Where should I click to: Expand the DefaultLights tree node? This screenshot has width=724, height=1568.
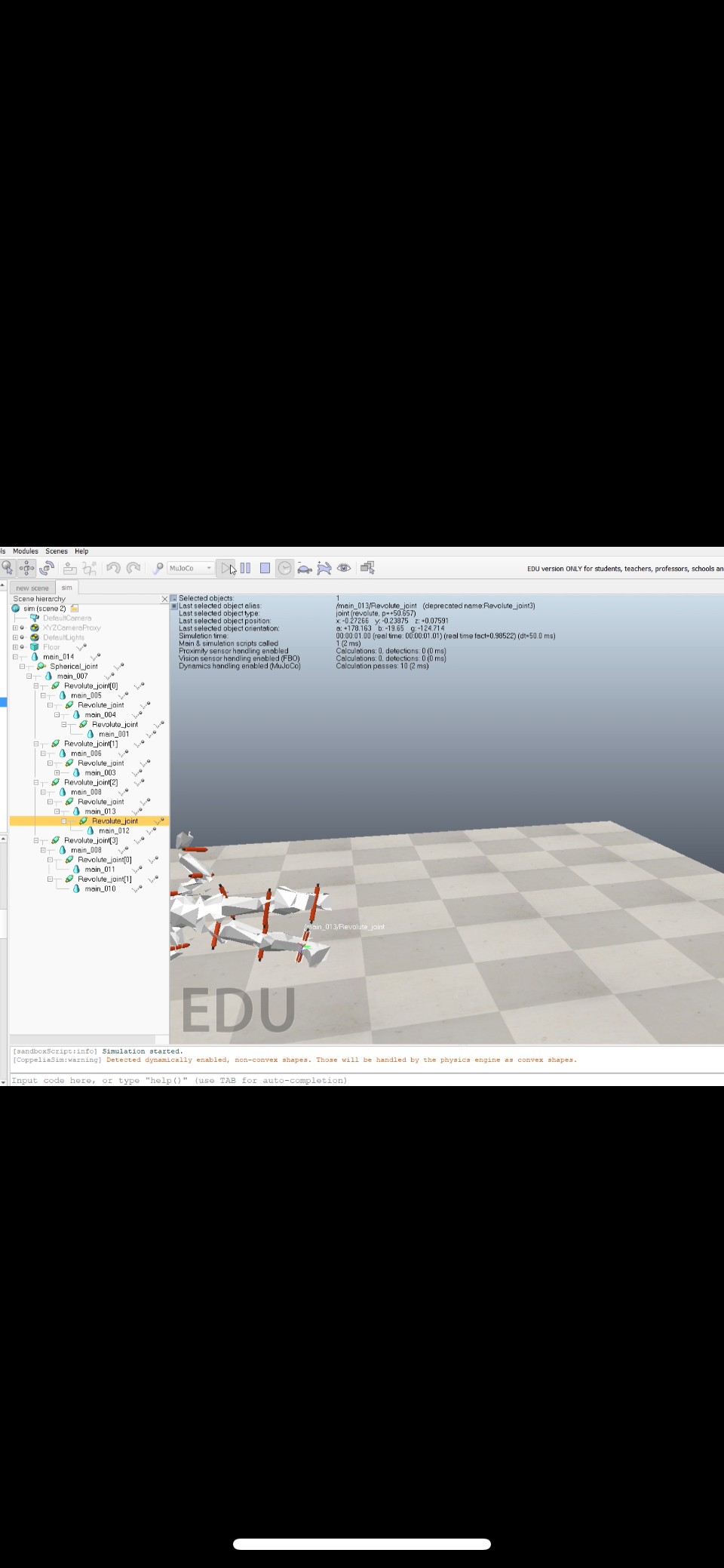click(x=14, y=637)
